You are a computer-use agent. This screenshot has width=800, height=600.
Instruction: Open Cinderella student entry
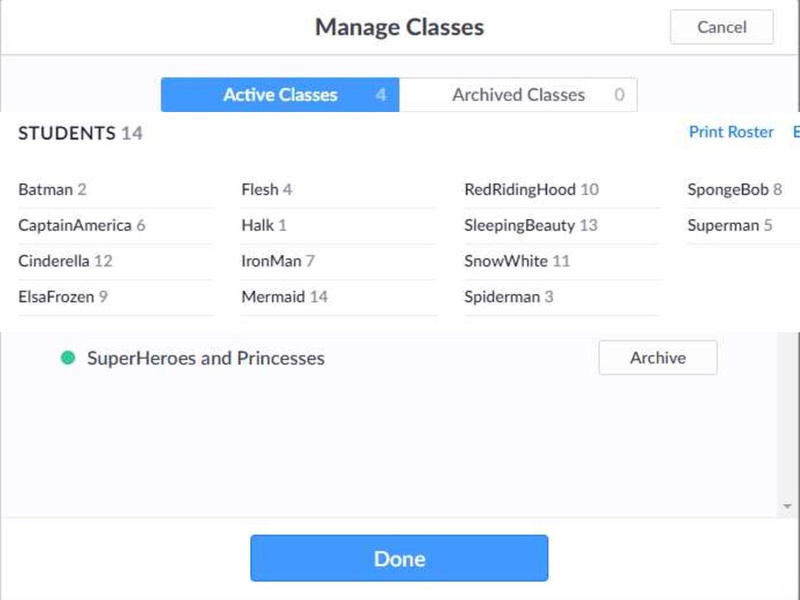pyautogui.click(x=54, y=261)
